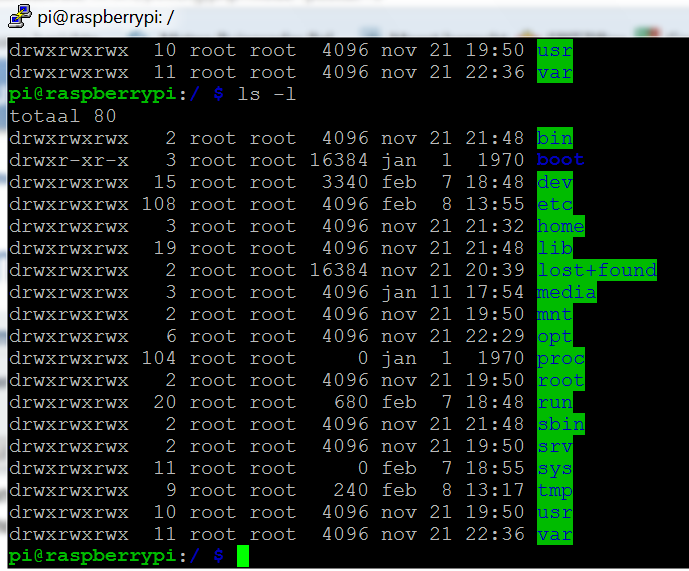The image size is (689, 571).
Task: Click the 'lost+found' directory name
Action: 596,270
